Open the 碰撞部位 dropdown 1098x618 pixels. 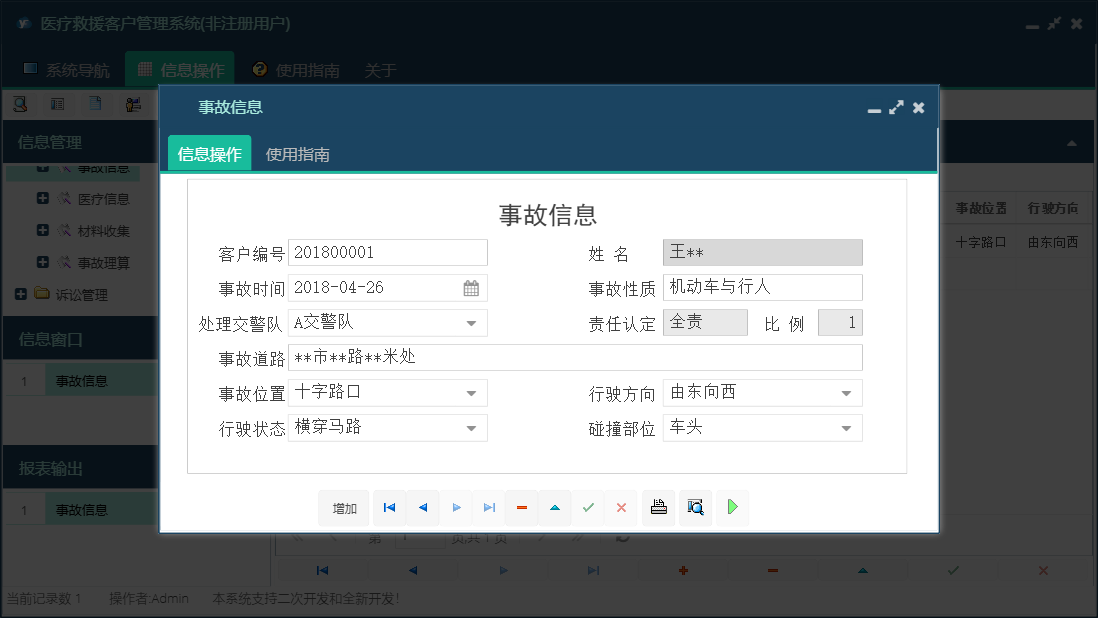(846, 427)
